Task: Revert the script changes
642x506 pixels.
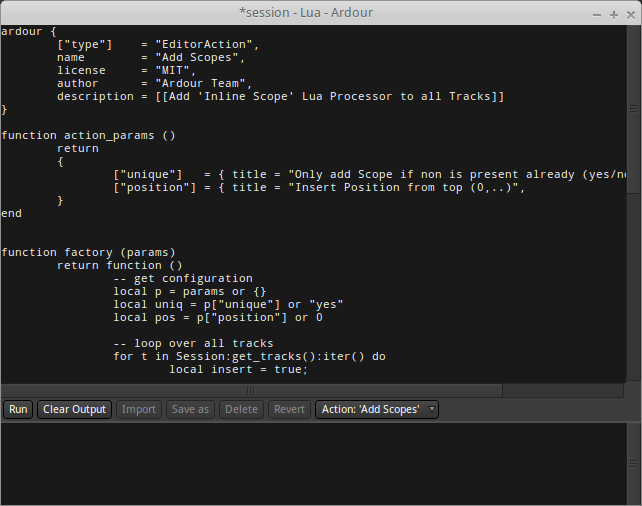Action: coord(289,409)
